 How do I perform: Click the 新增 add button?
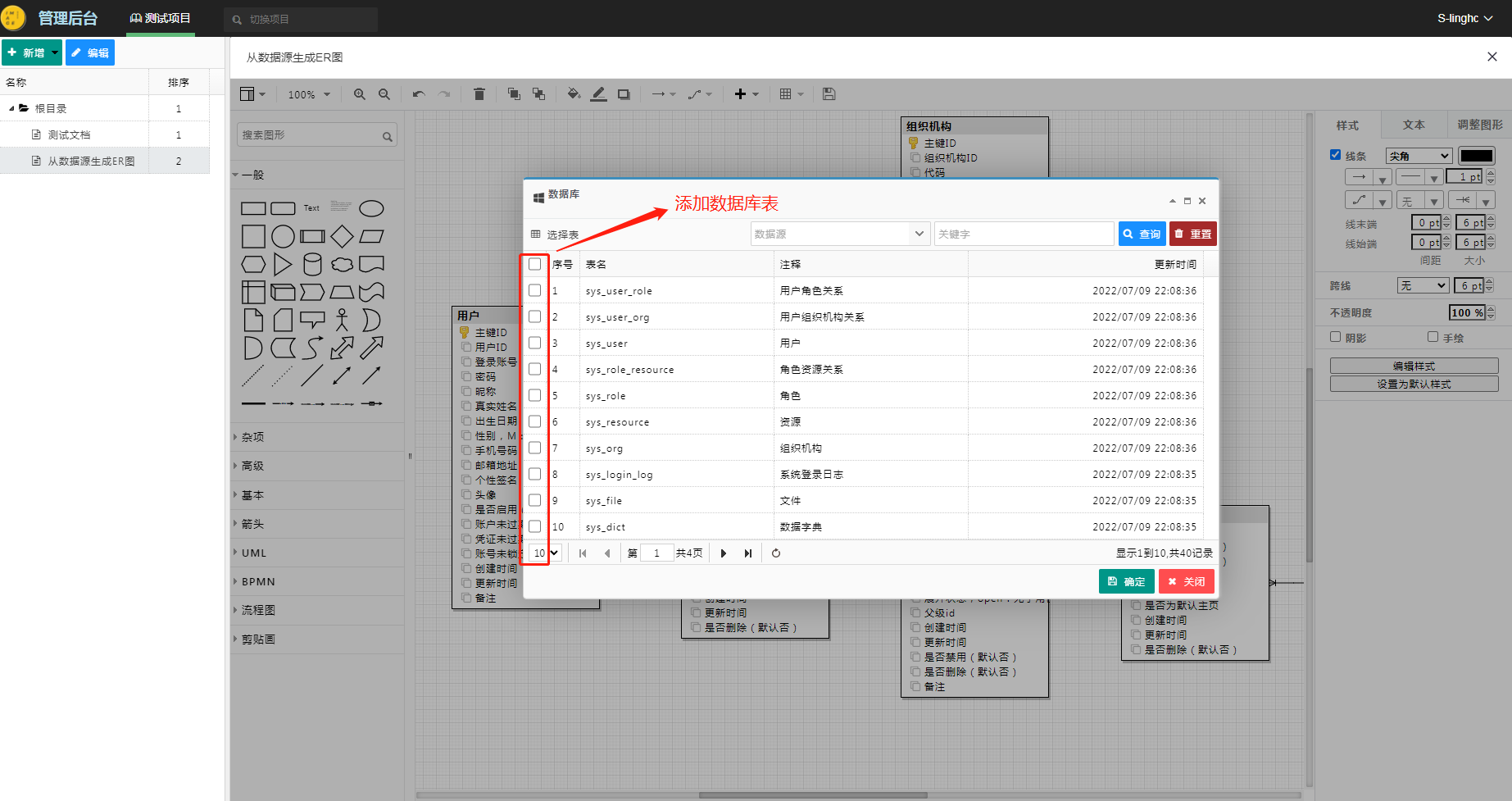point(32,52)
